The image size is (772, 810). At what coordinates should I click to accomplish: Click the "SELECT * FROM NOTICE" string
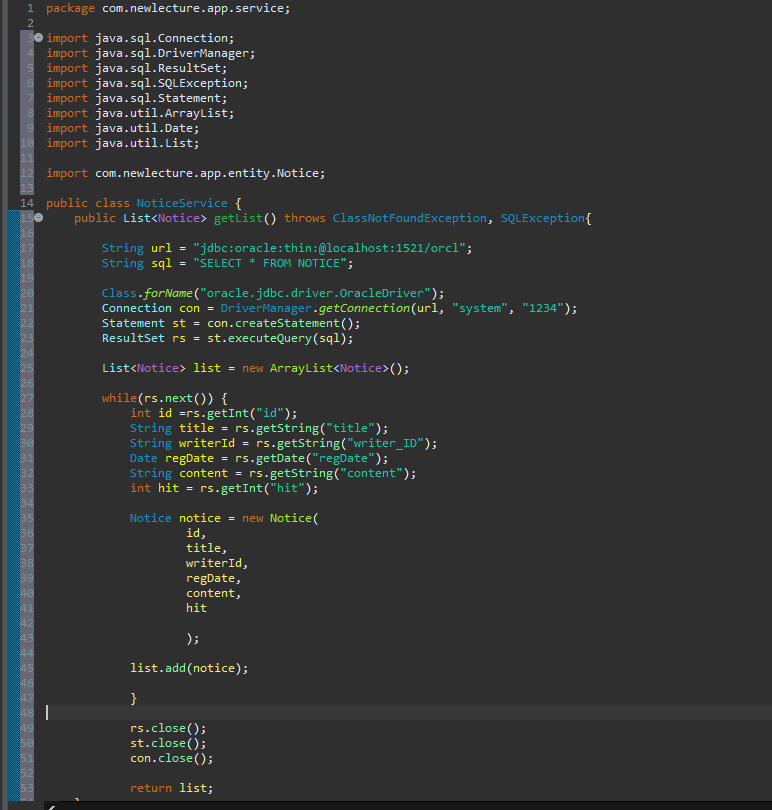[x=269, y=263]
